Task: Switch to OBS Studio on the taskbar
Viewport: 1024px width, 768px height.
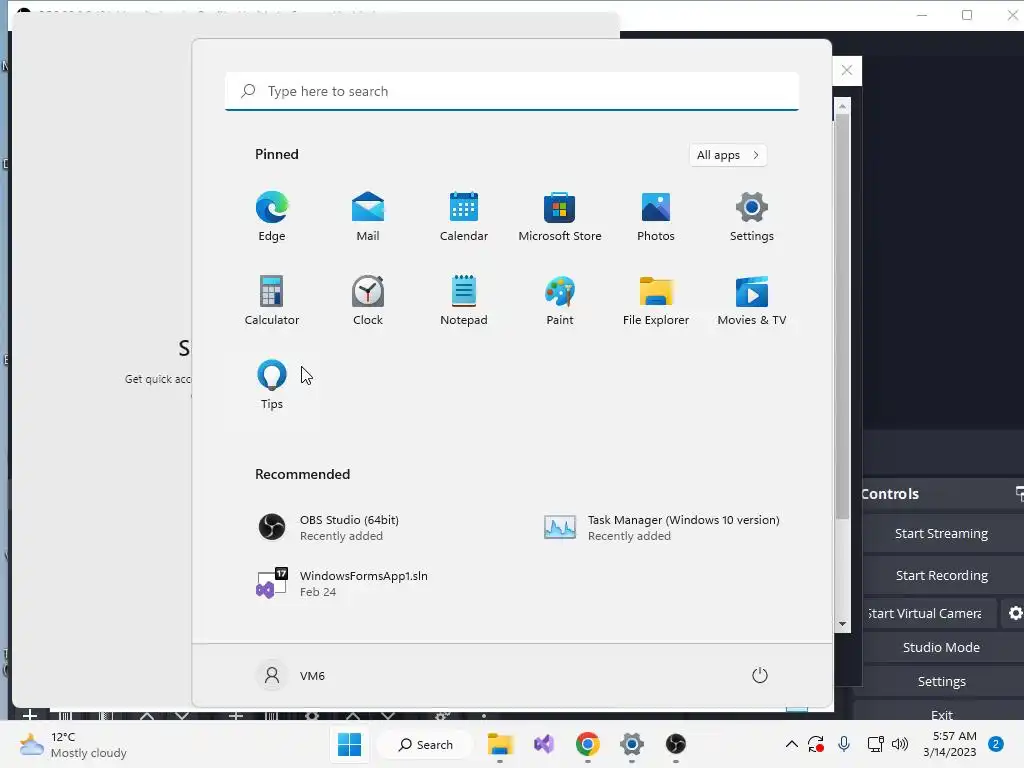Action: [676, 744]
